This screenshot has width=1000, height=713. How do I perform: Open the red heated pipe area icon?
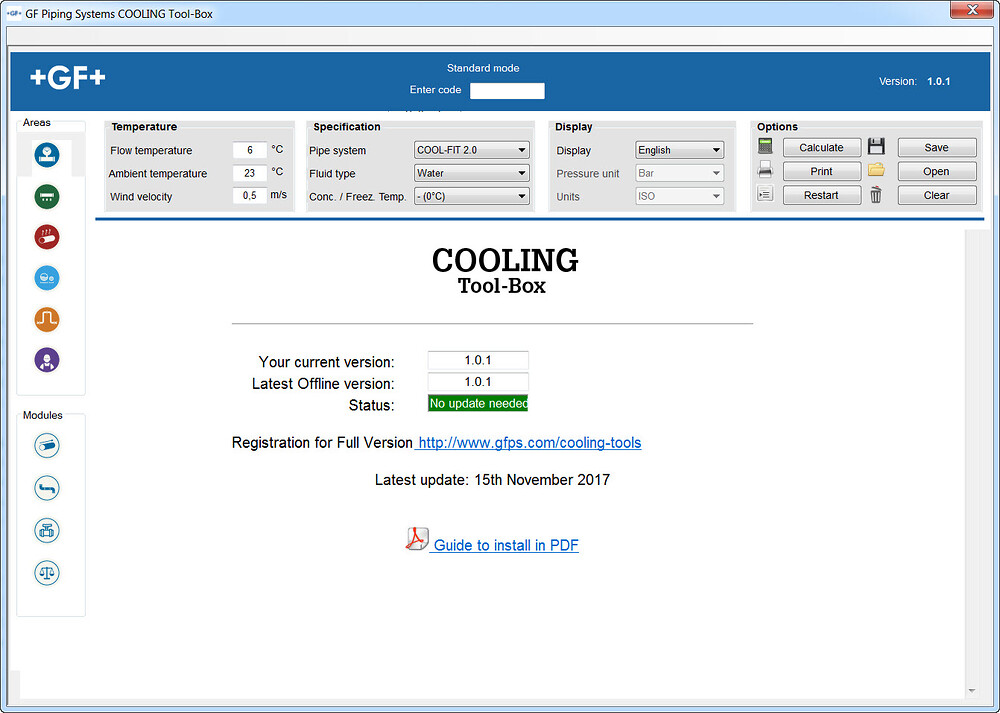[47, 237]
